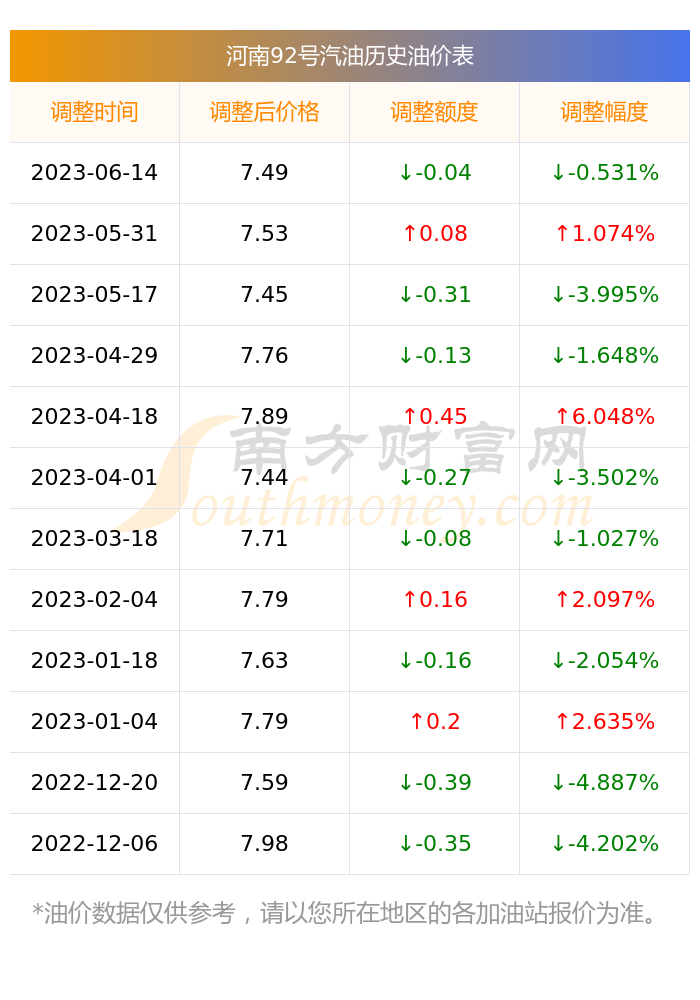Select the 2023-06-14 date cell

94,173
